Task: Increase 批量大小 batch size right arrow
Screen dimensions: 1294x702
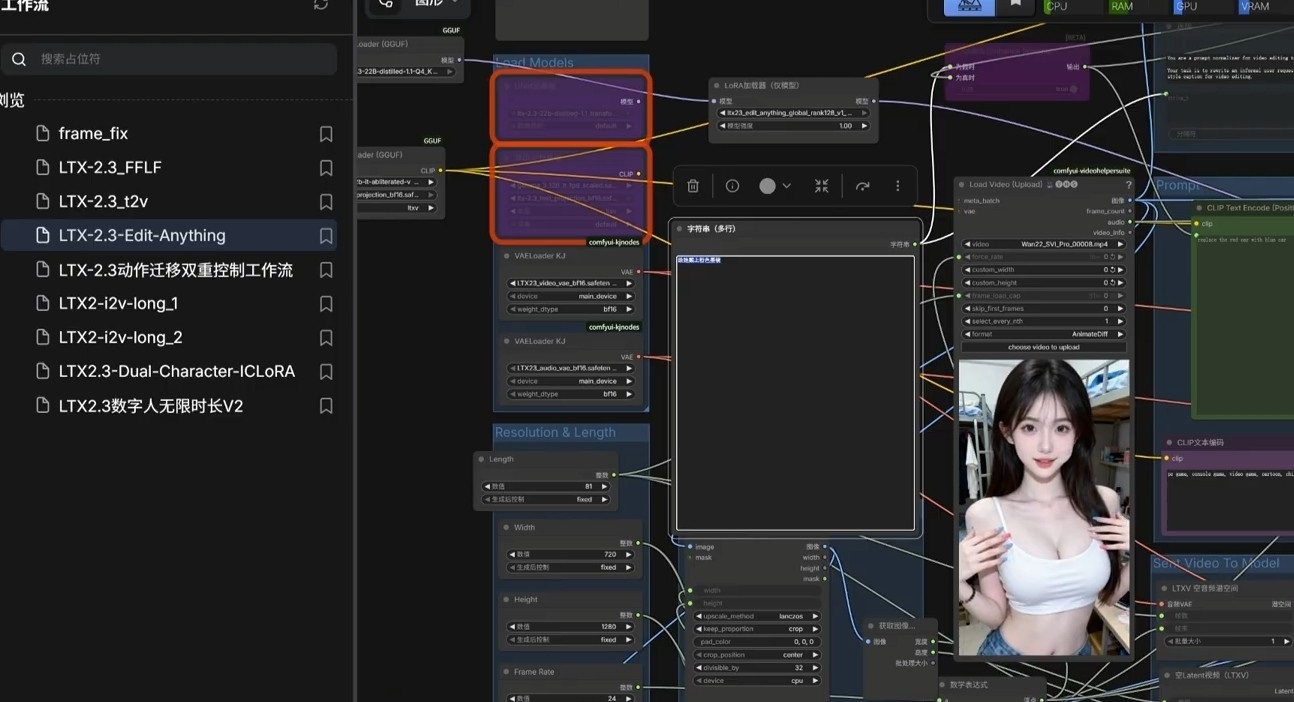Action: [x=1286, y=641]
